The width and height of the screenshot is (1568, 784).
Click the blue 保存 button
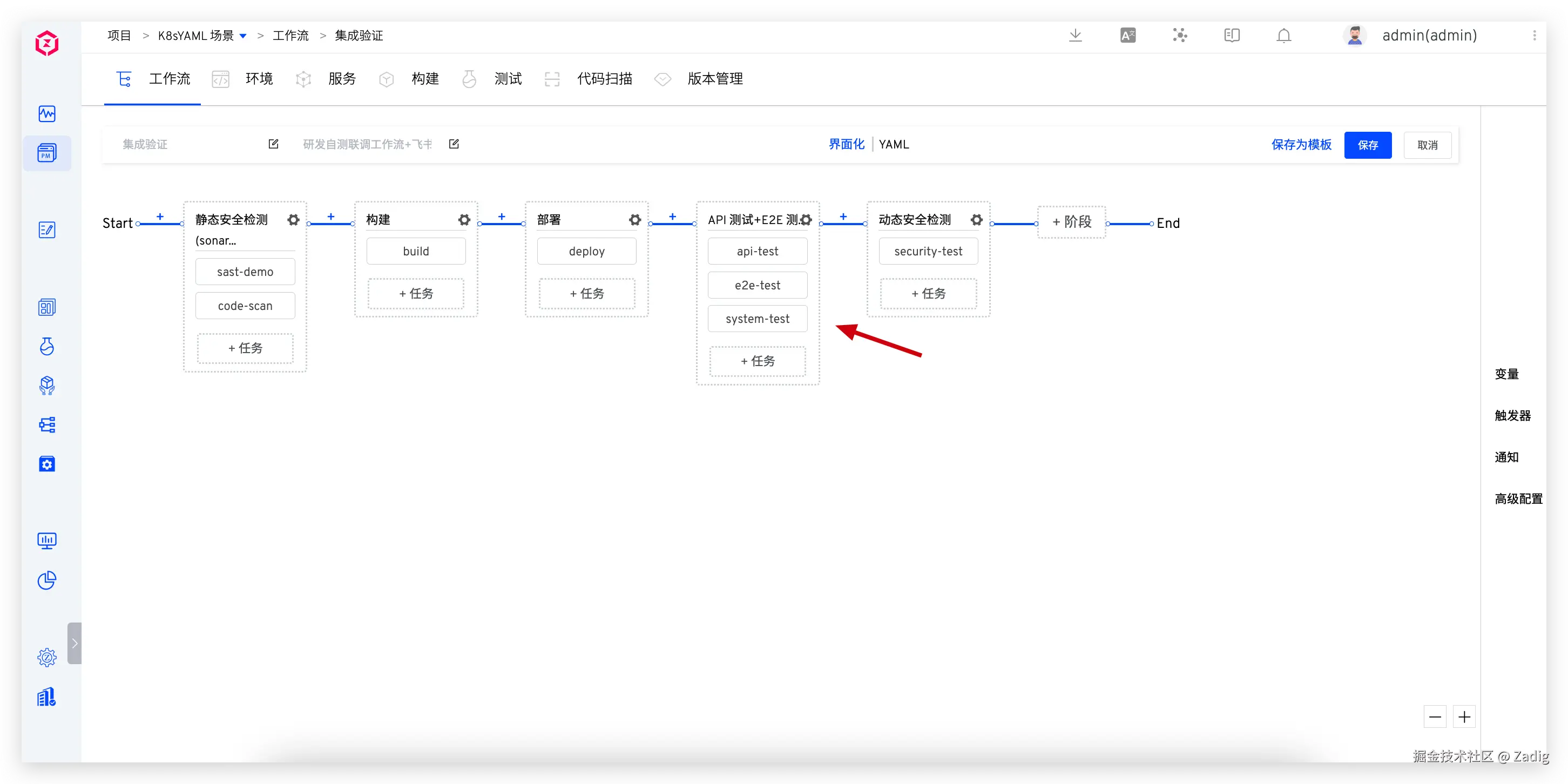[1367, 145]
